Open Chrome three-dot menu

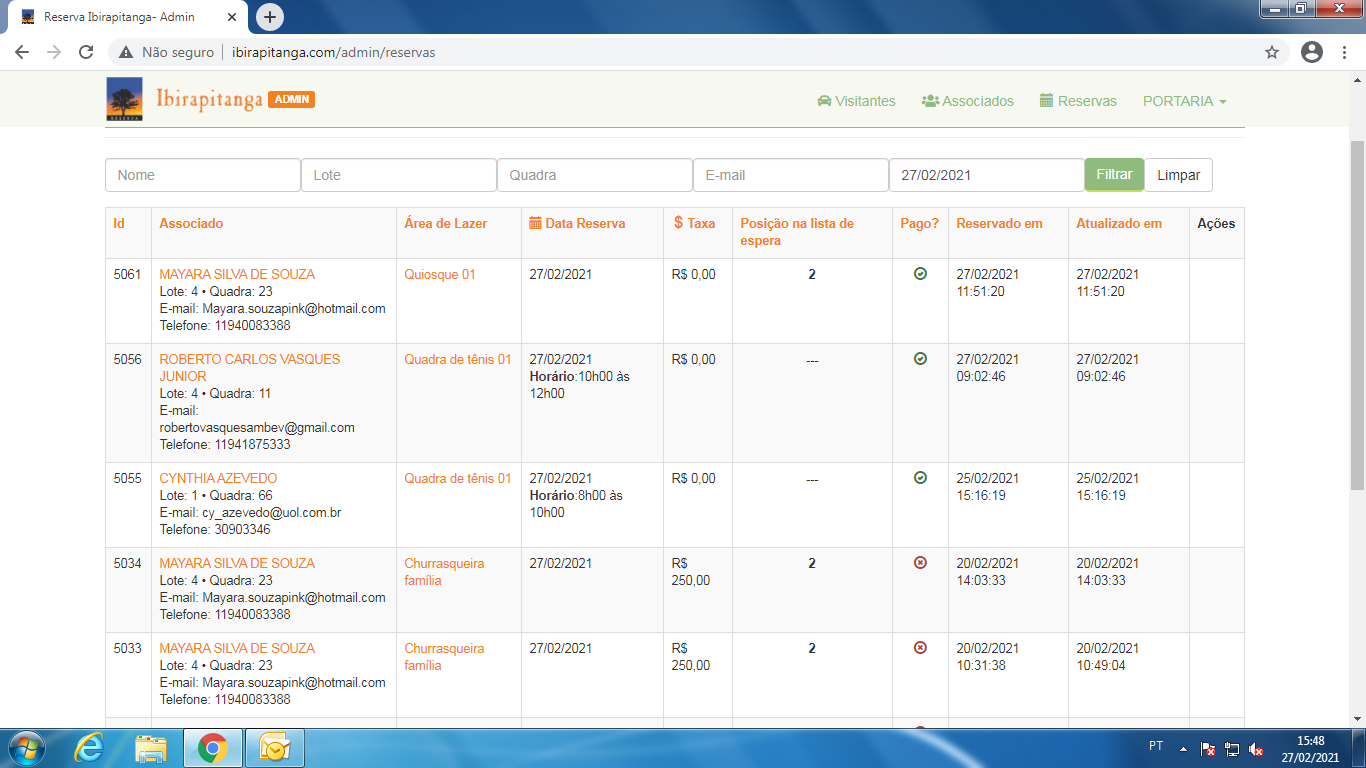(1345, 52)
